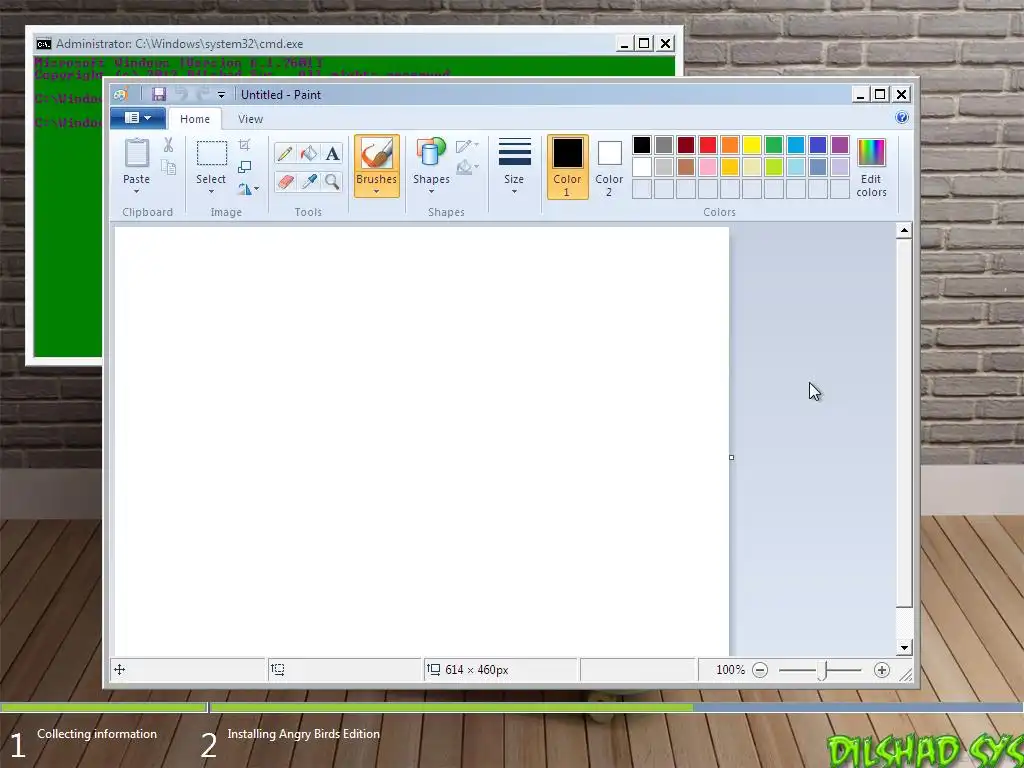Expand the Brushes dropdown arrow
Image resolution: width=1024 pixels, height=768 pixels.
pyautogui.click(x=377, y=191)
